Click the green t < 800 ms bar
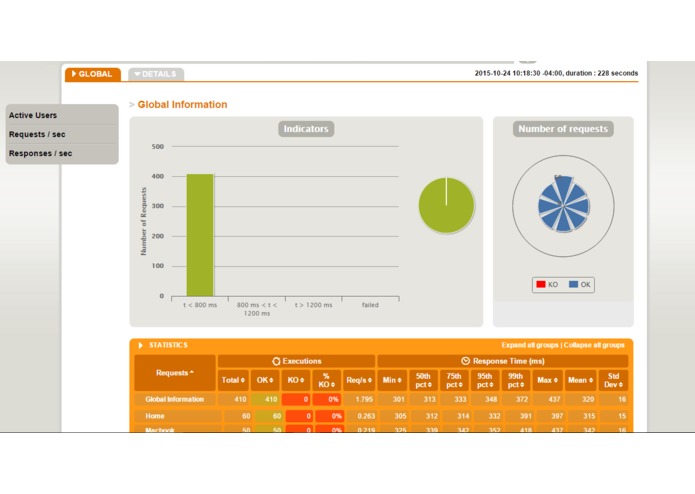 (x=200, y=235)
